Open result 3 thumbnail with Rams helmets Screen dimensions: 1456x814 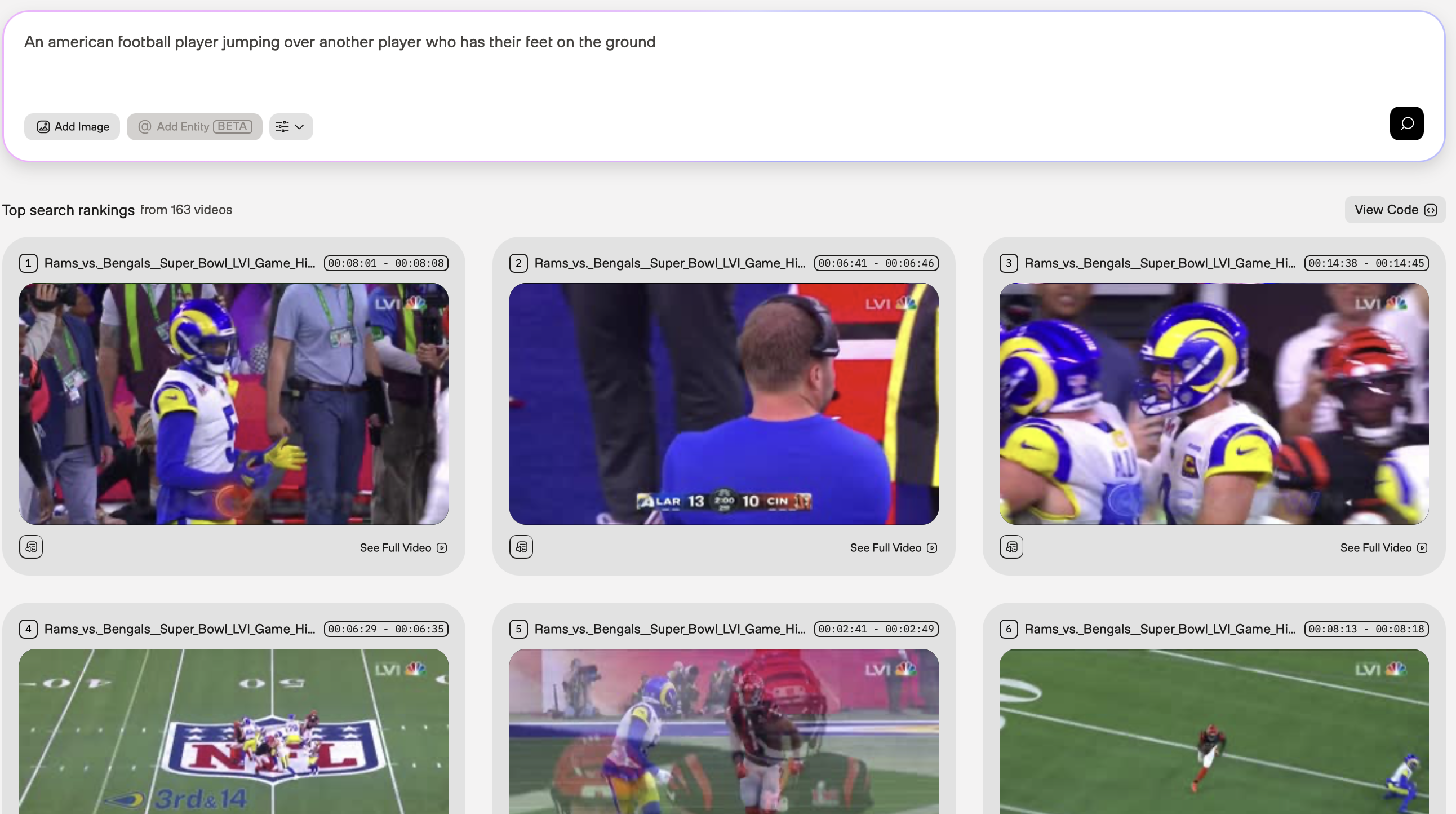(x=1214, y=404)
